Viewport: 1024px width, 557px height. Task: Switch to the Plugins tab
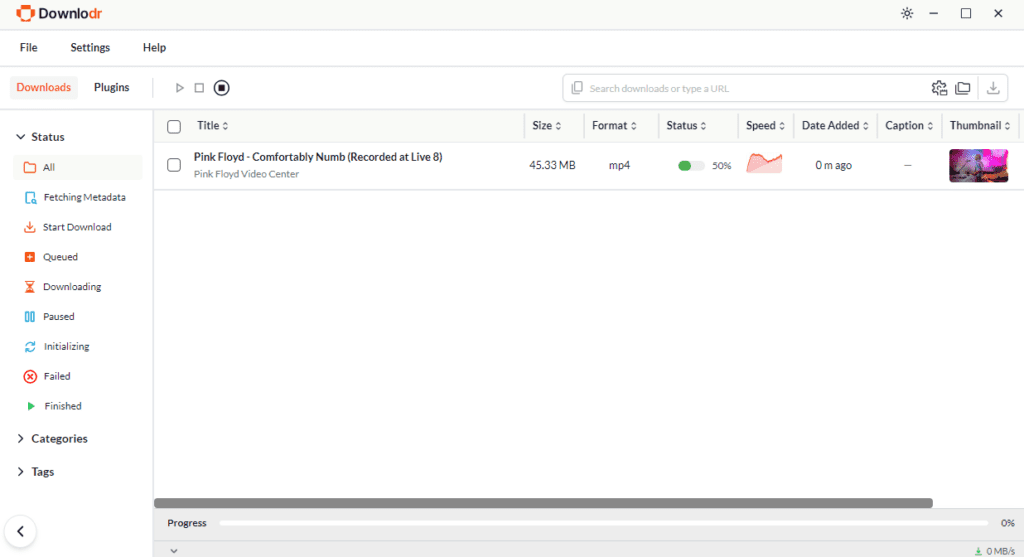(x=112, y=88)
